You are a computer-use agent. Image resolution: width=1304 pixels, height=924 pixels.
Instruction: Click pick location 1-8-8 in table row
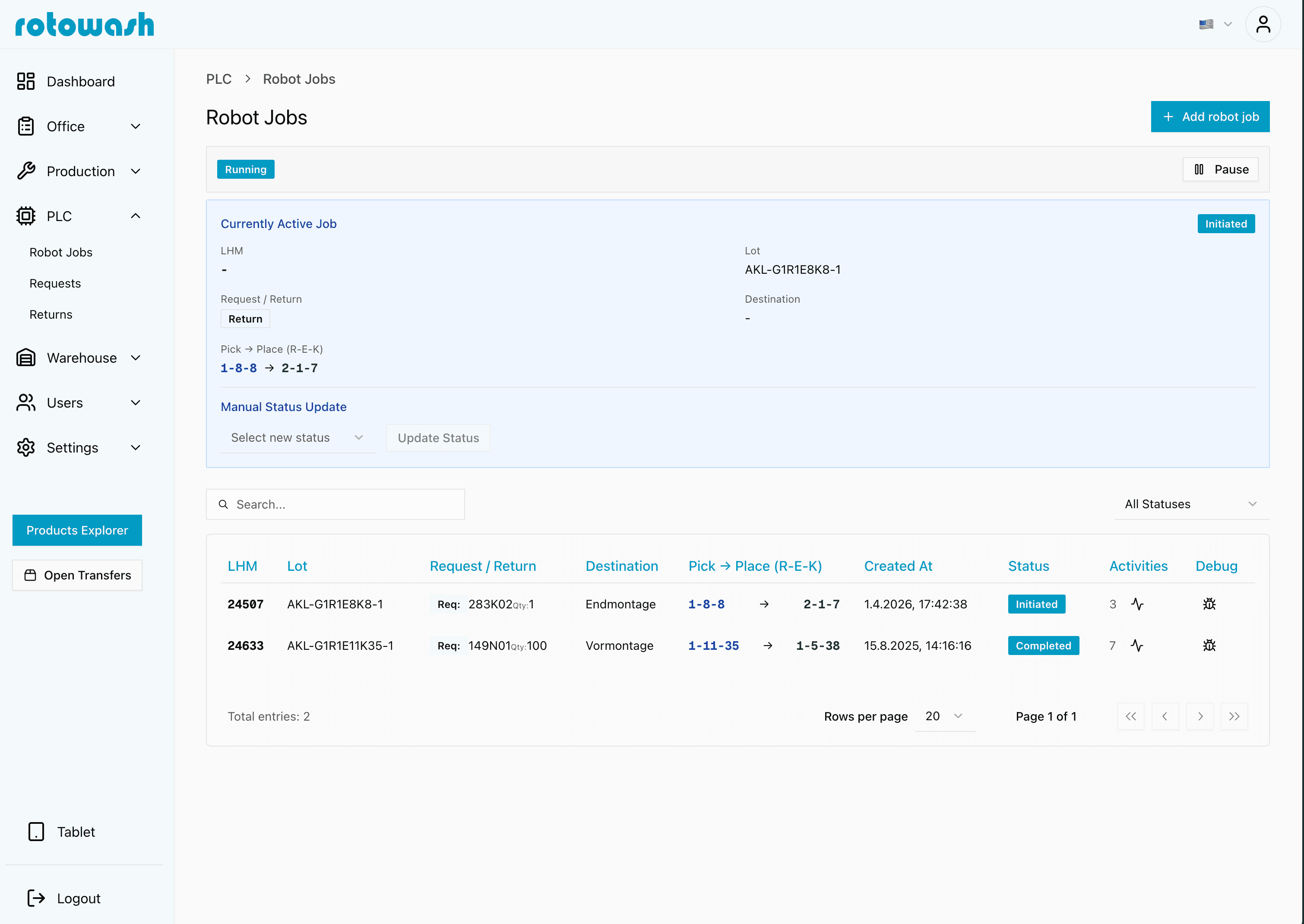706,604
